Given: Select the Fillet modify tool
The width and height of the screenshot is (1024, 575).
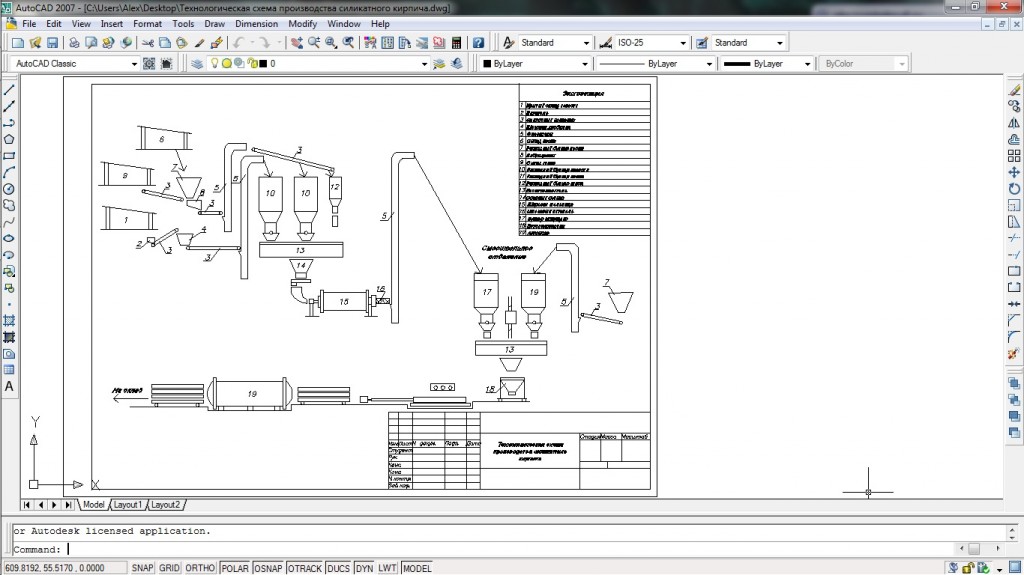Looking at the screenshot, I should tap(1014, 337).
